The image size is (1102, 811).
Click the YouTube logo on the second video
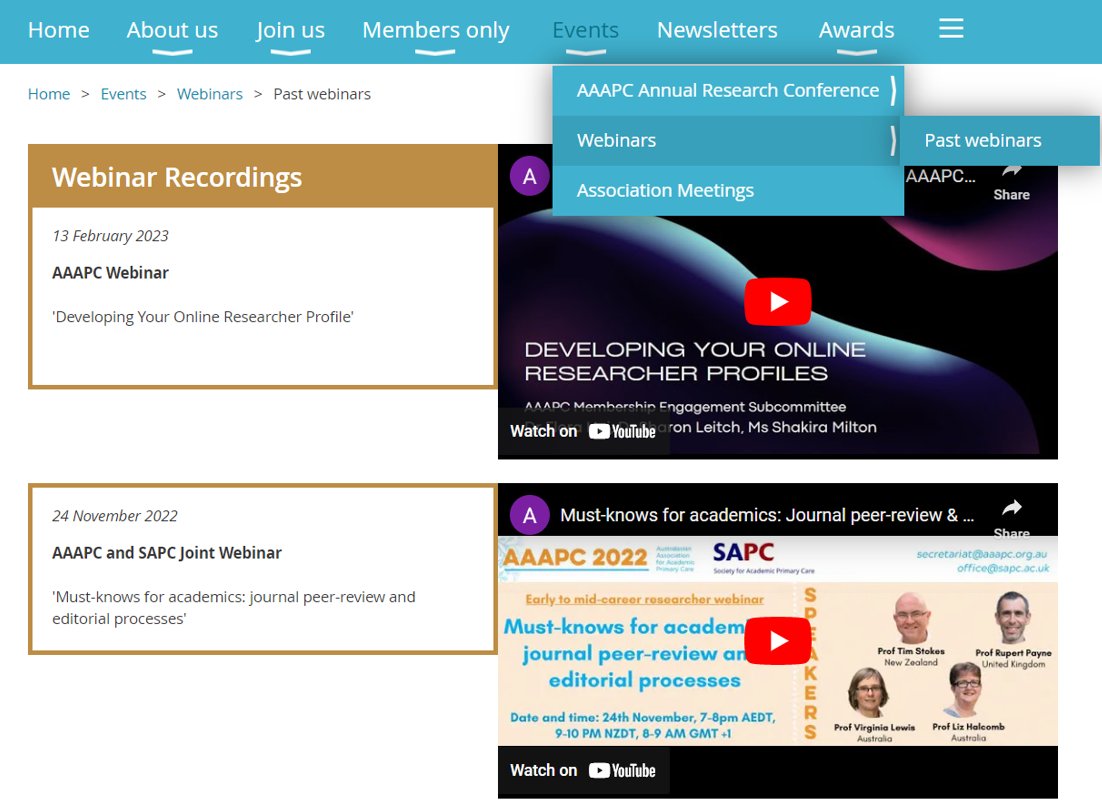point(623,770)
